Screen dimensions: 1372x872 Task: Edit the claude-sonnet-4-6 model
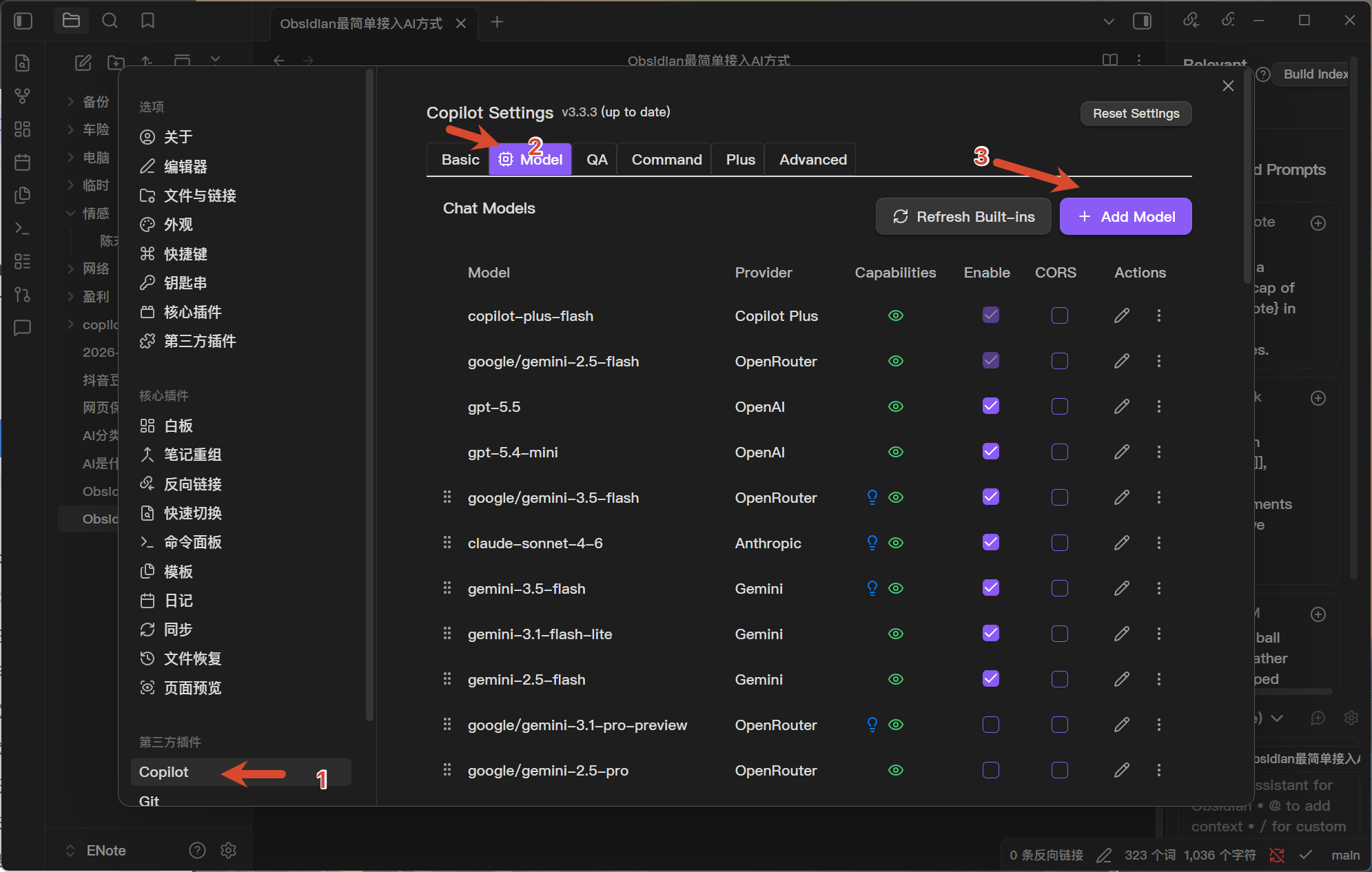tap(1122, 543)
